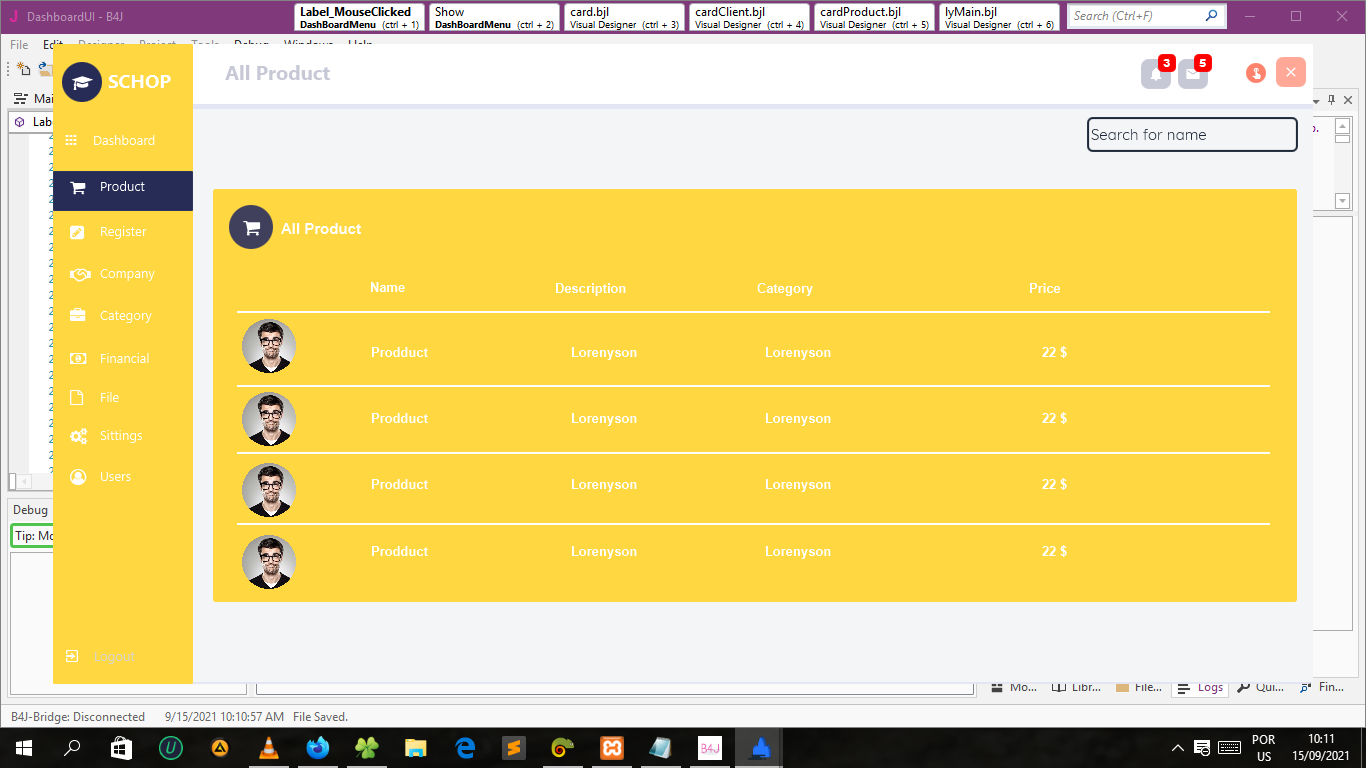Click the pin icon on the right IDE panel
Screen dimensions: 1366x768
1331,99
